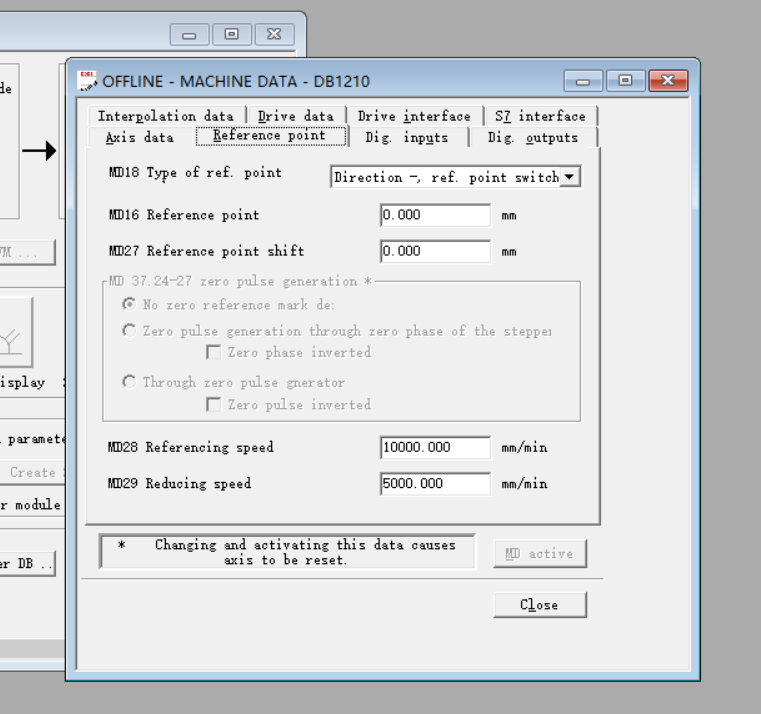This screenshot has width=761, height=714.
Task: Expand the MD18 Type of ref. point dropdown
Action: pyautogui.click(x=570, y=177)
